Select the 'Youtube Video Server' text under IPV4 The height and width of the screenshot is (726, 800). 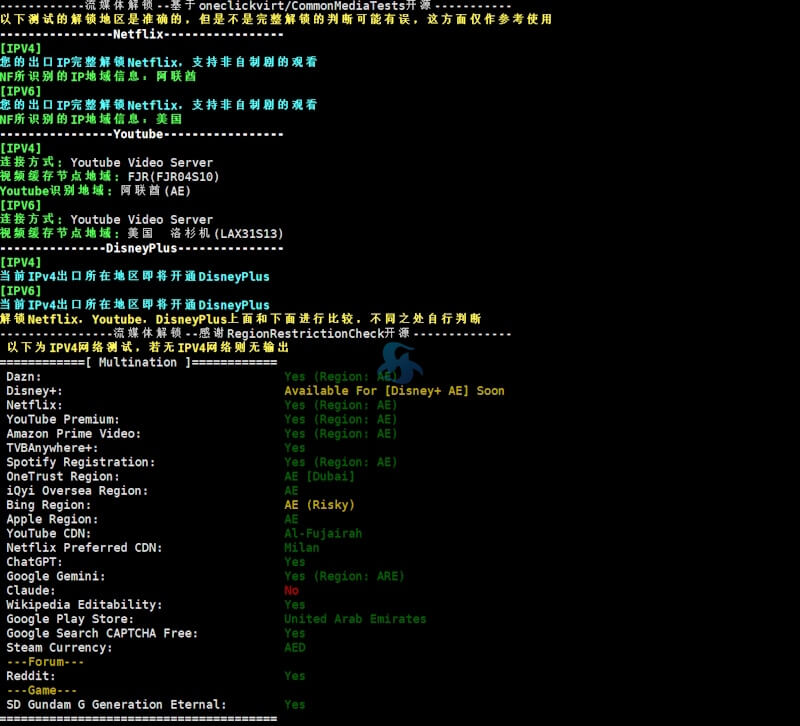pyautogui.click(x=142, y=163)
